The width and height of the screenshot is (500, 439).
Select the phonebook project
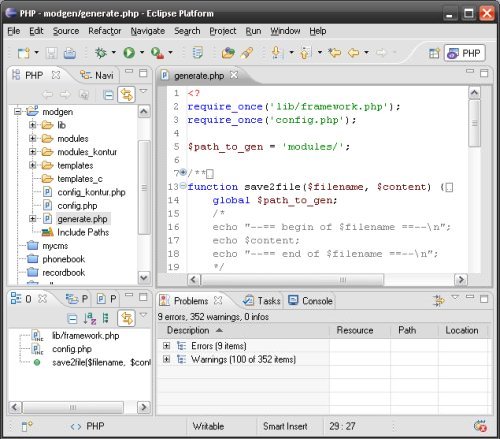pyautogui.click(x=63, y=259)
